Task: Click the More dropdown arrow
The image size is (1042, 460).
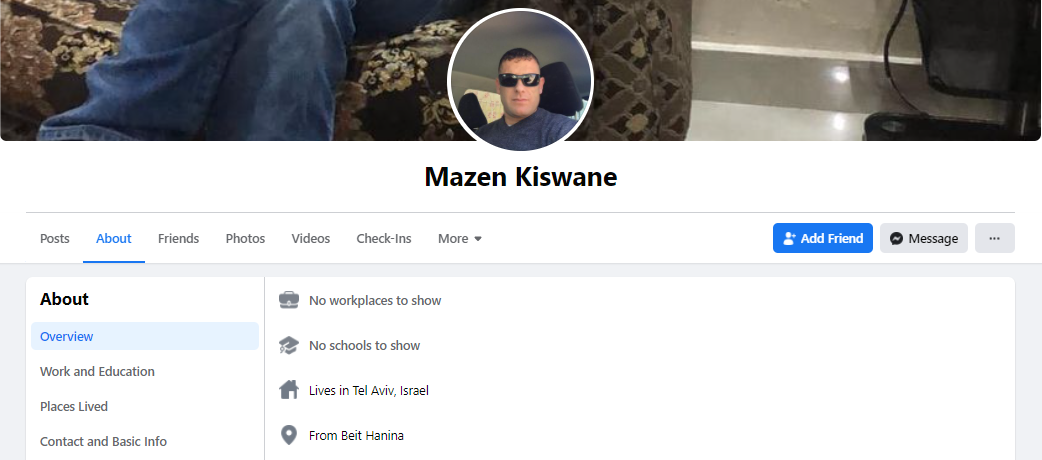Action: (x=478, y=239)
